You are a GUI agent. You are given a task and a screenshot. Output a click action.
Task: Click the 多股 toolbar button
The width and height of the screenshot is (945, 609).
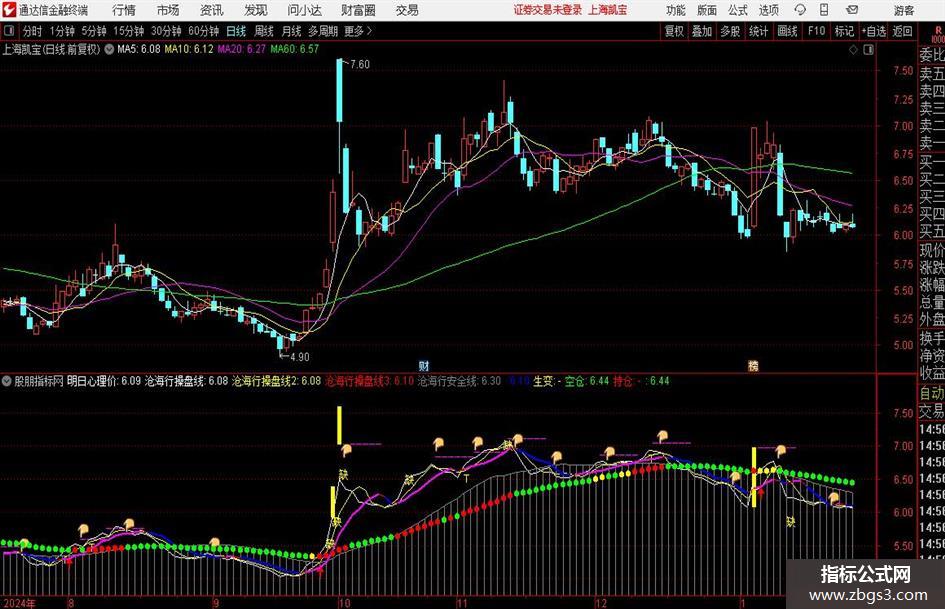[730, 31]
